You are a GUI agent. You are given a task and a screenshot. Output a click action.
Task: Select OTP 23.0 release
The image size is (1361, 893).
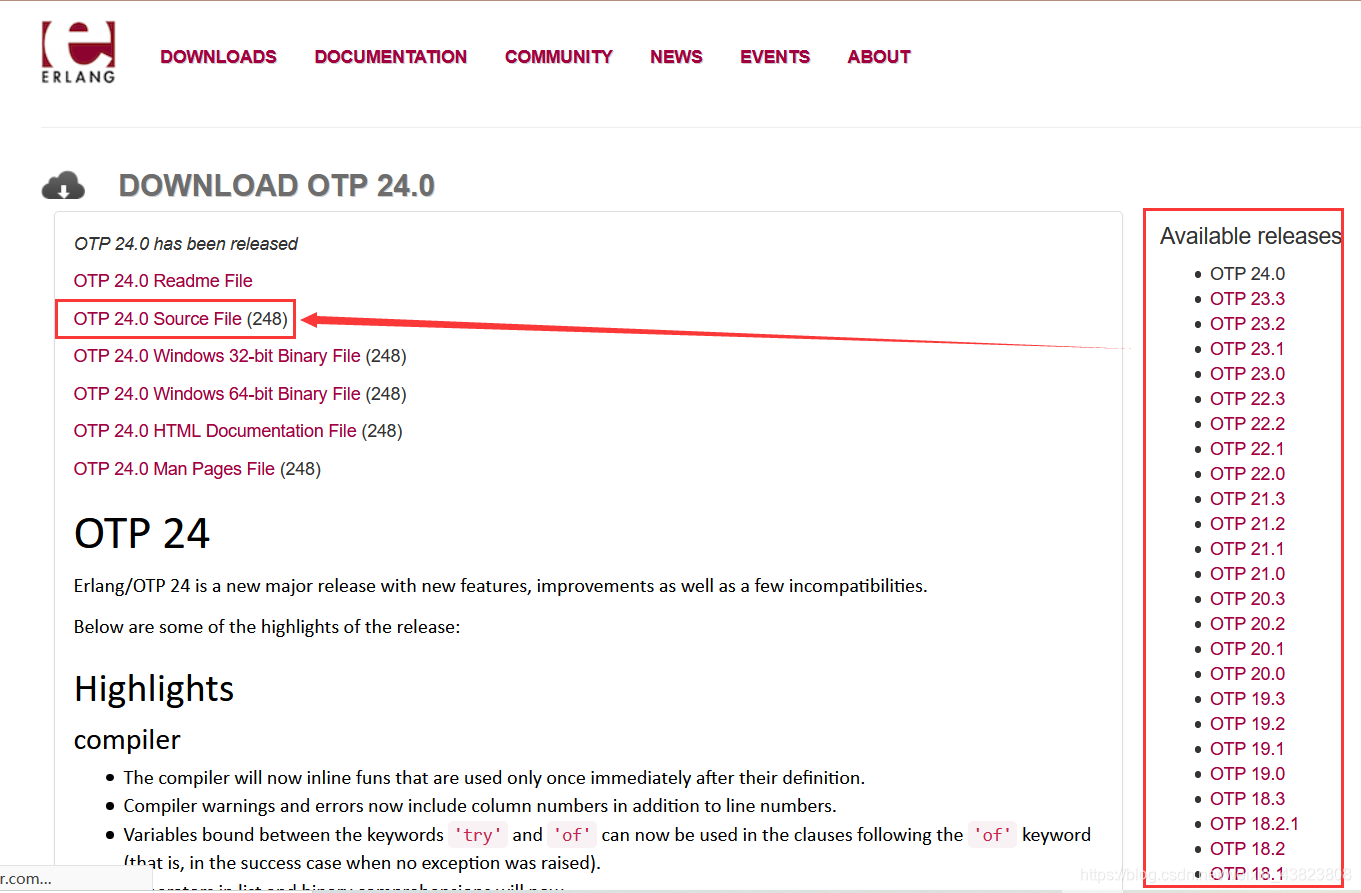1247,374
